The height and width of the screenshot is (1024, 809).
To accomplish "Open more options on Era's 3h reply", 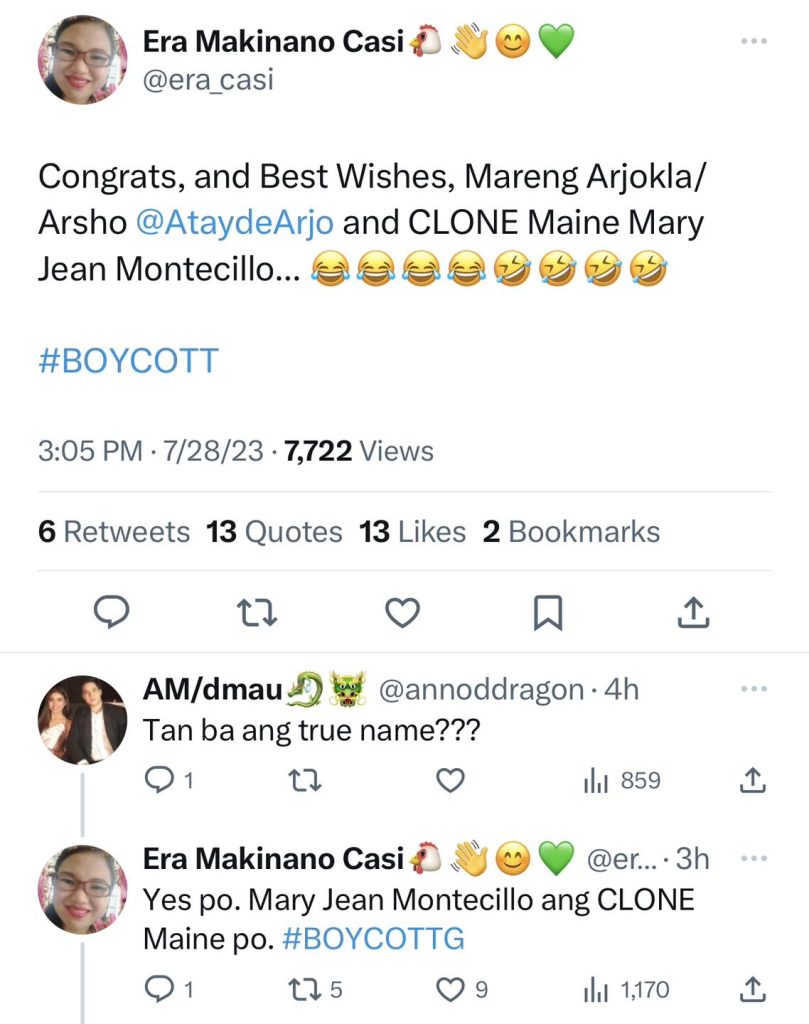I will click(752, 858).
